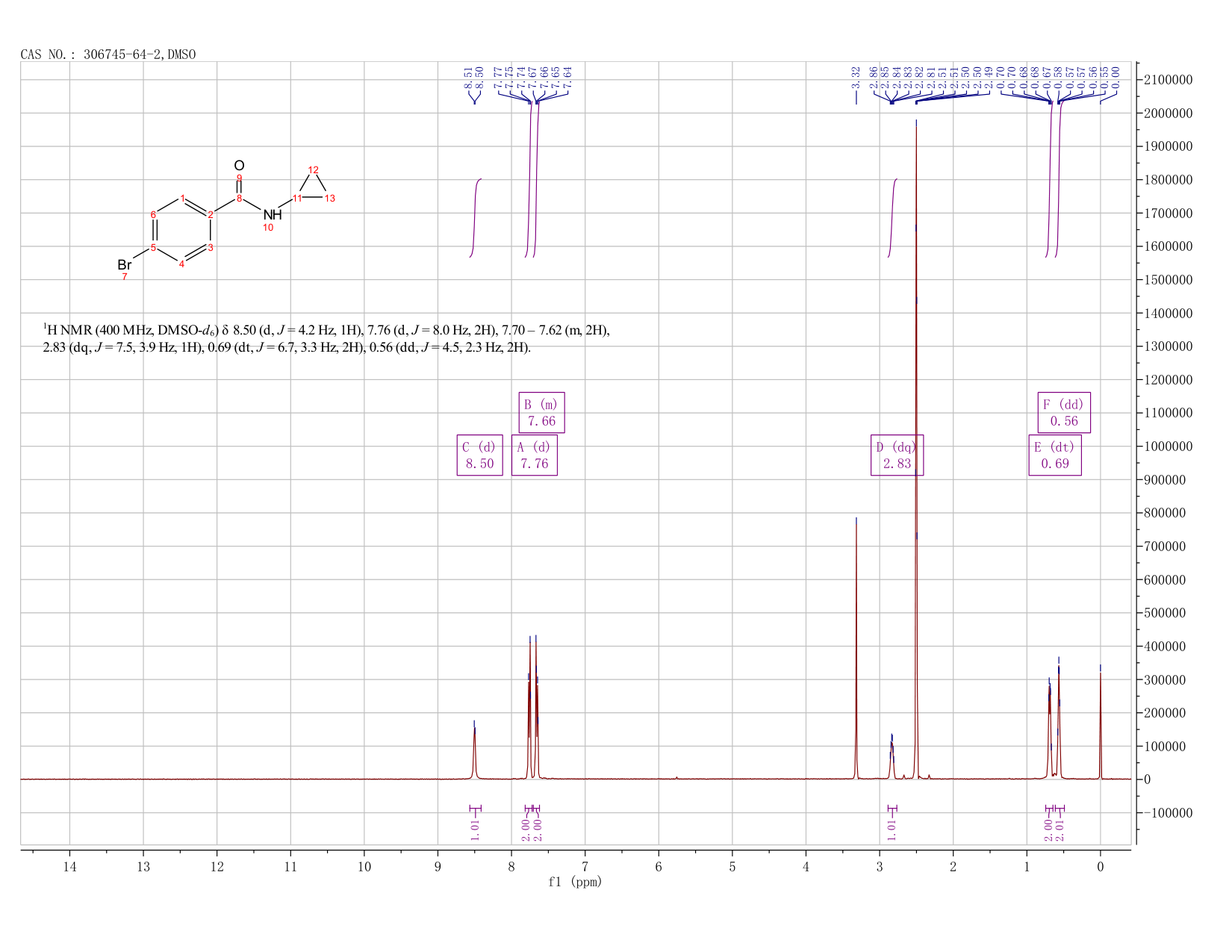Screen dimensions: 1232x952
Task: Click the TMS peak at 0 ppm
Action: (1100, 723)
